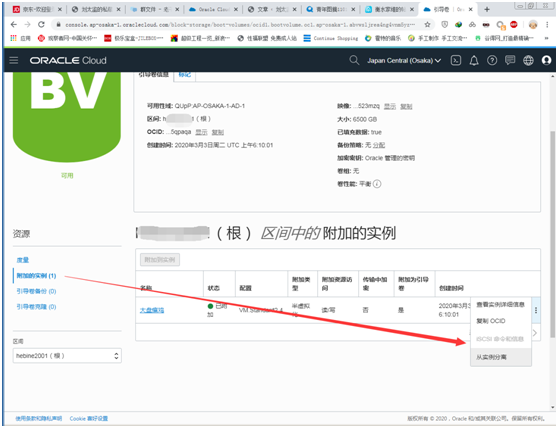
Task: Click the attached instances (1) sidebar link
Action: tap(36, 276)
